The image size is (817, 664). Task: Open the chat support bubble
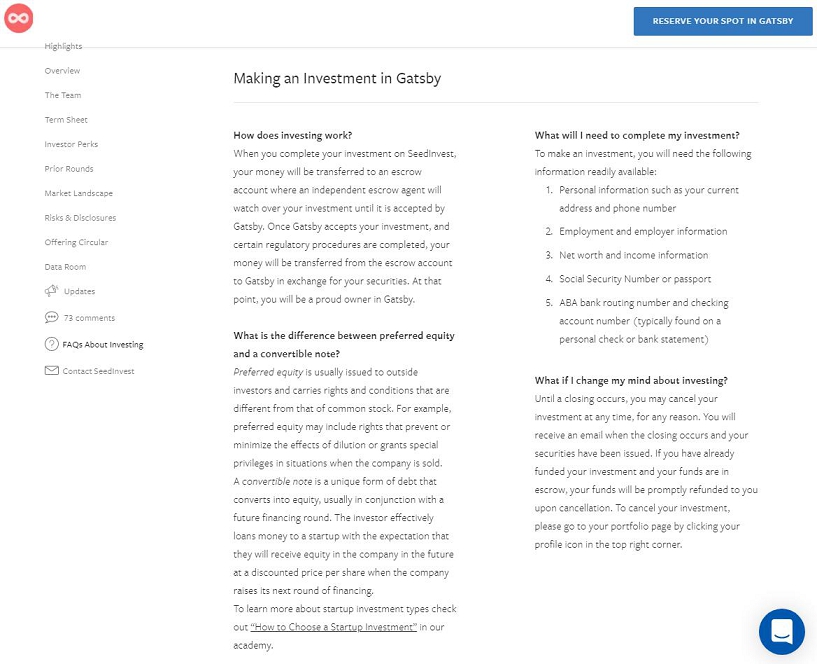click(781, 631)
